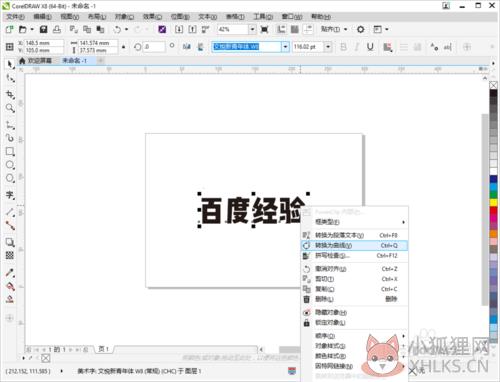Click the object width field 141.574 mm
This screenshot has height=382, width=500.
(98, 43)
